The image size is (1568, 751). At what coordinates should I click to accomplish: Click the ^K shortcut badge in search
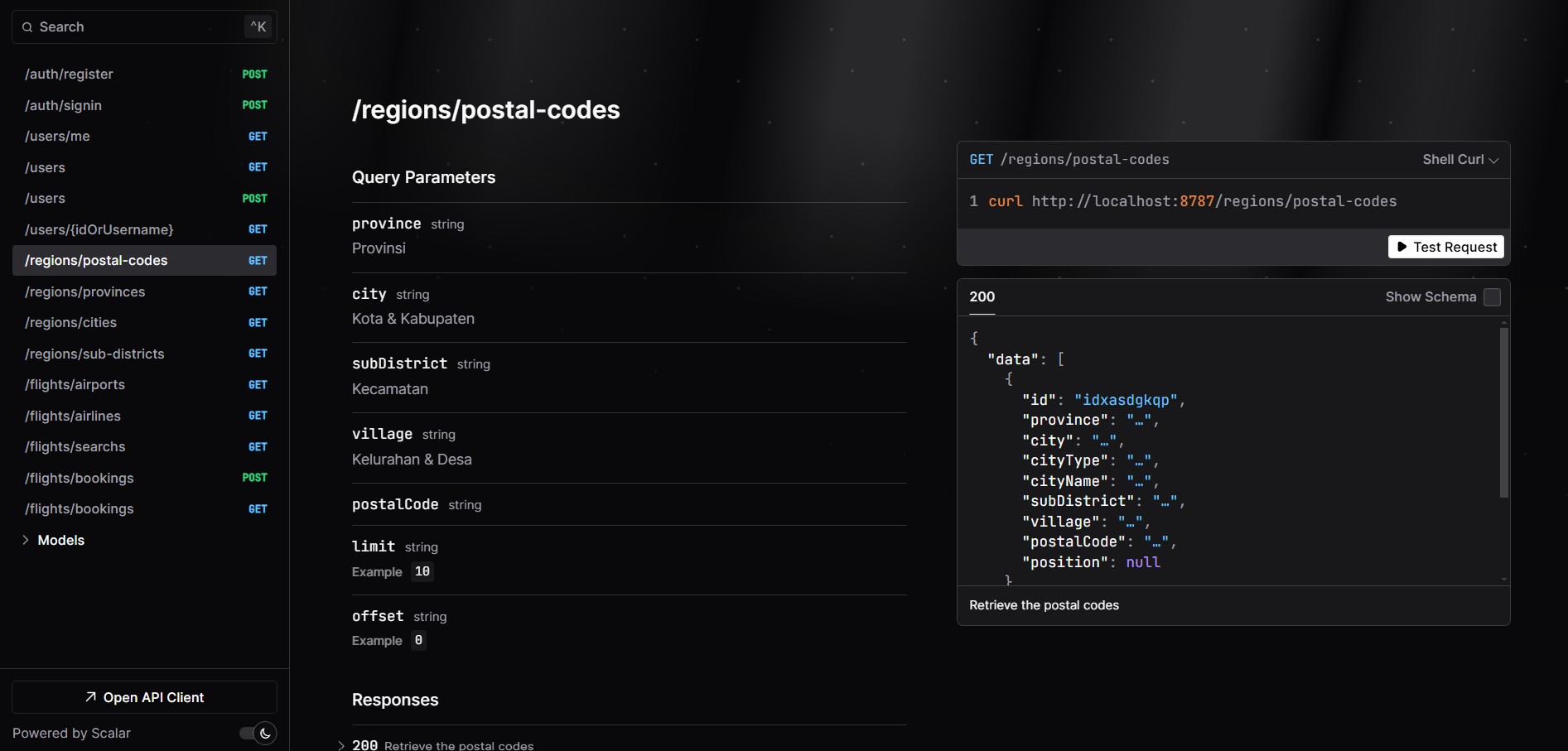pos(258,27)
